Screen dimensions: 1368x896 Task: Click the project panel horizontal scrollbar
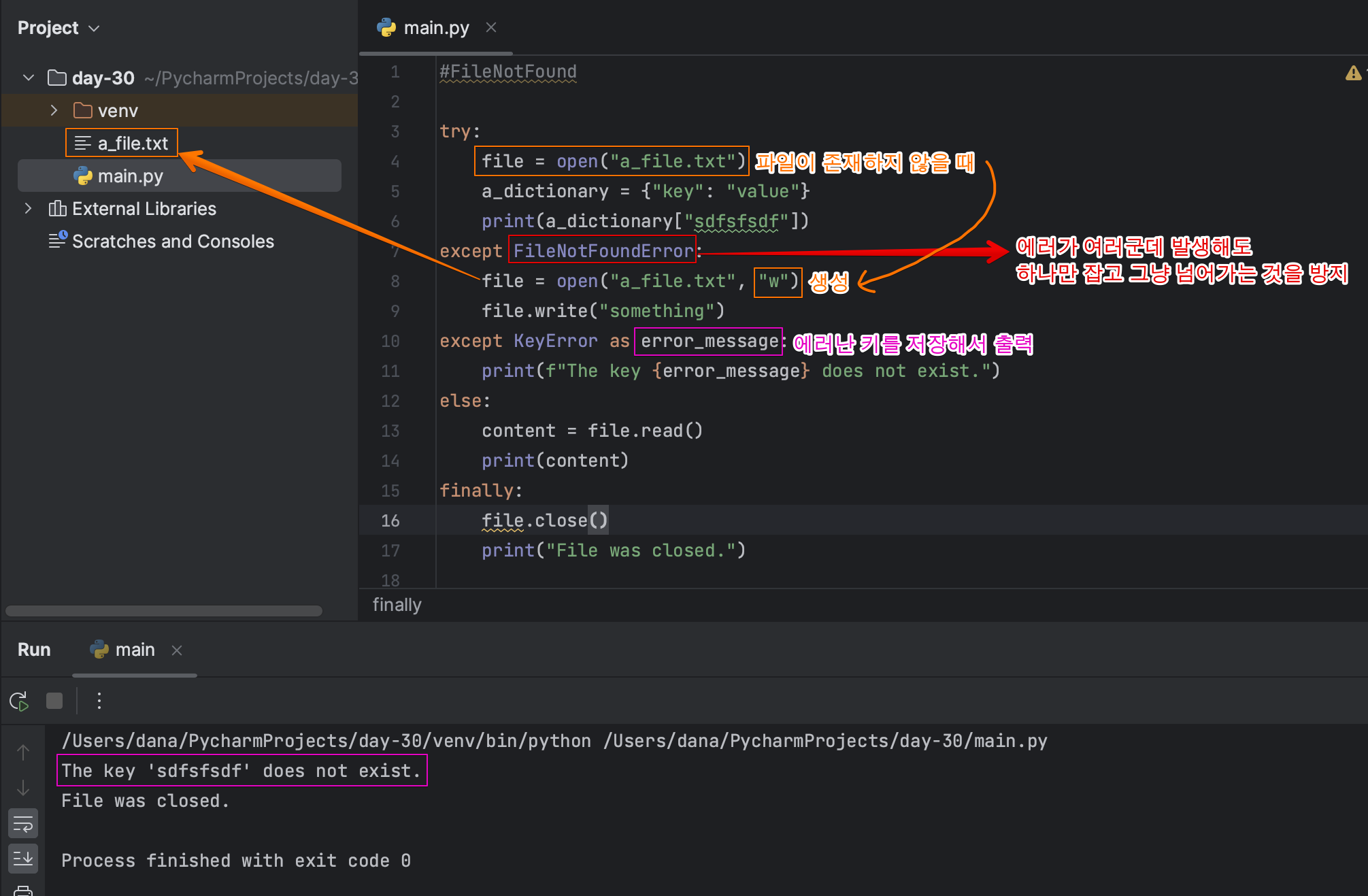(x=163, y=610)
